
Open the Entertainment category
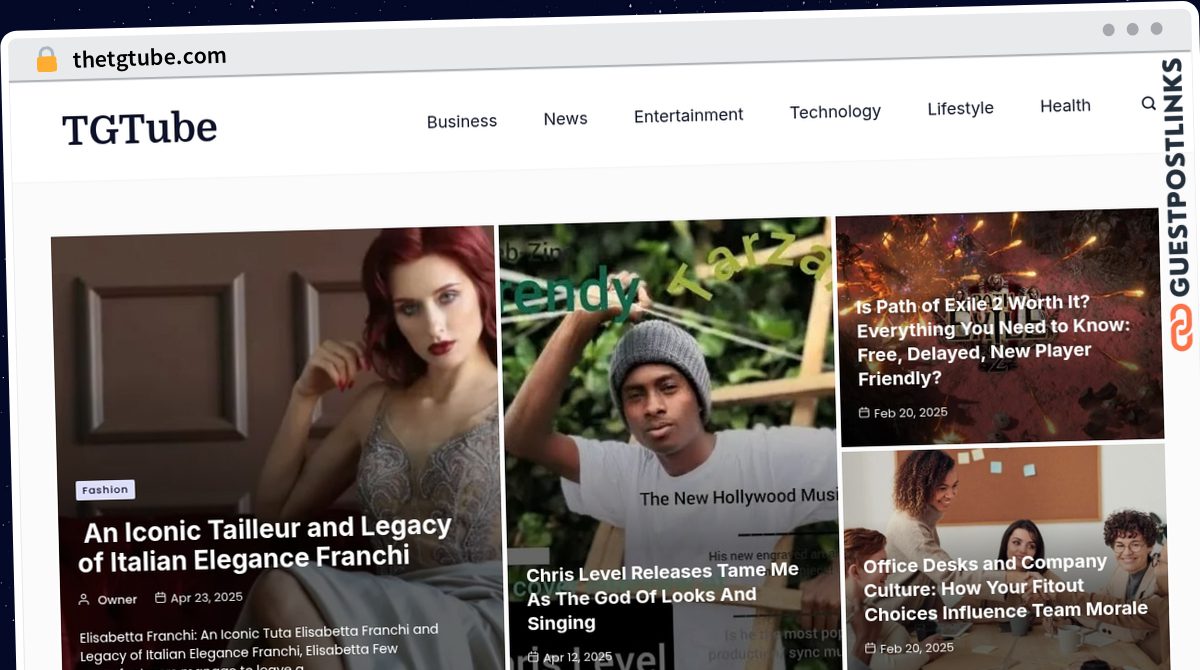688,115
